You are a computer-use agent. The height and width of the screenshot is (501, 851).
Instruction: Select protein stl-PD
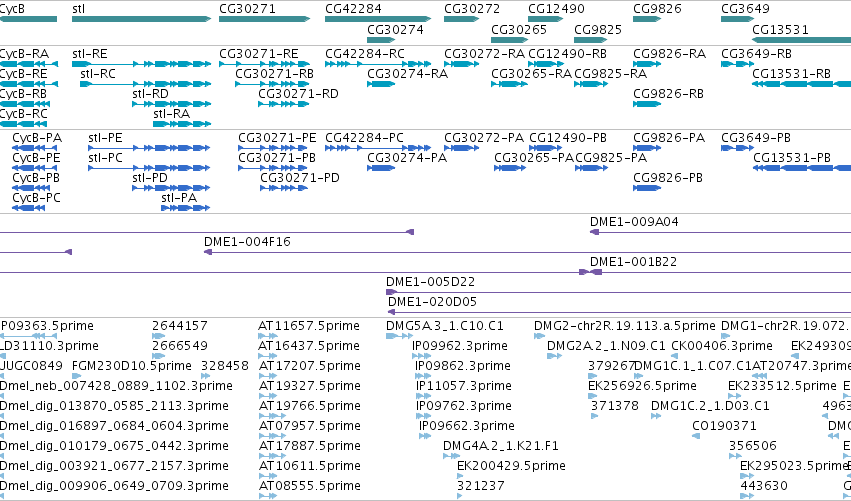click(x=171, y=188)
